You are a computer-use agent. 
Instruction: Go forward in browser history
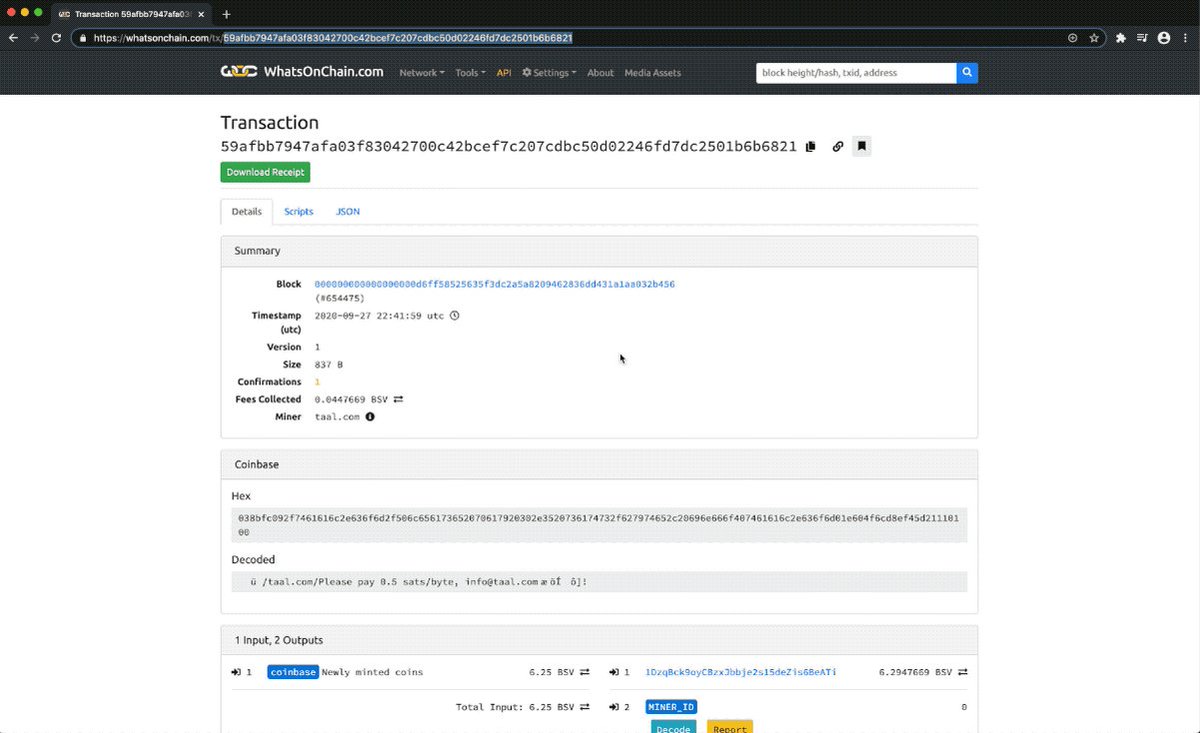click(36, 38)
